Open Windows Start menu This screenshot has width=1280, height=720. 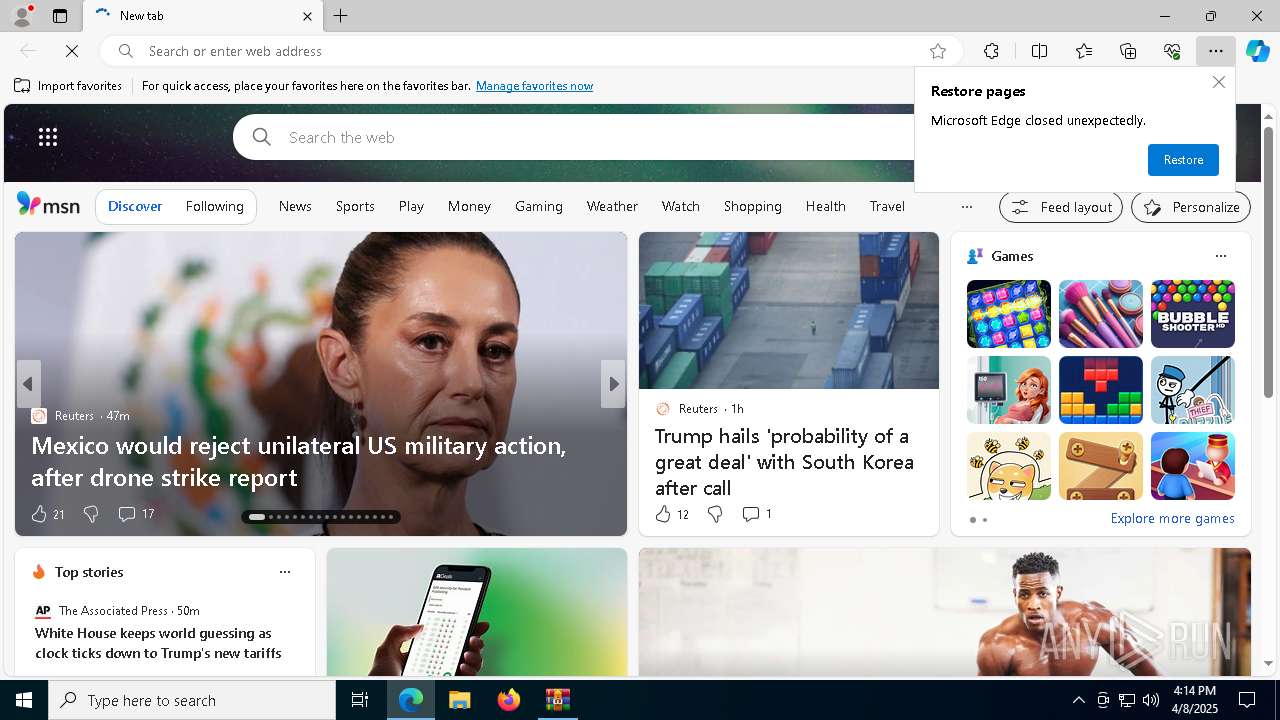coord(24,700)
